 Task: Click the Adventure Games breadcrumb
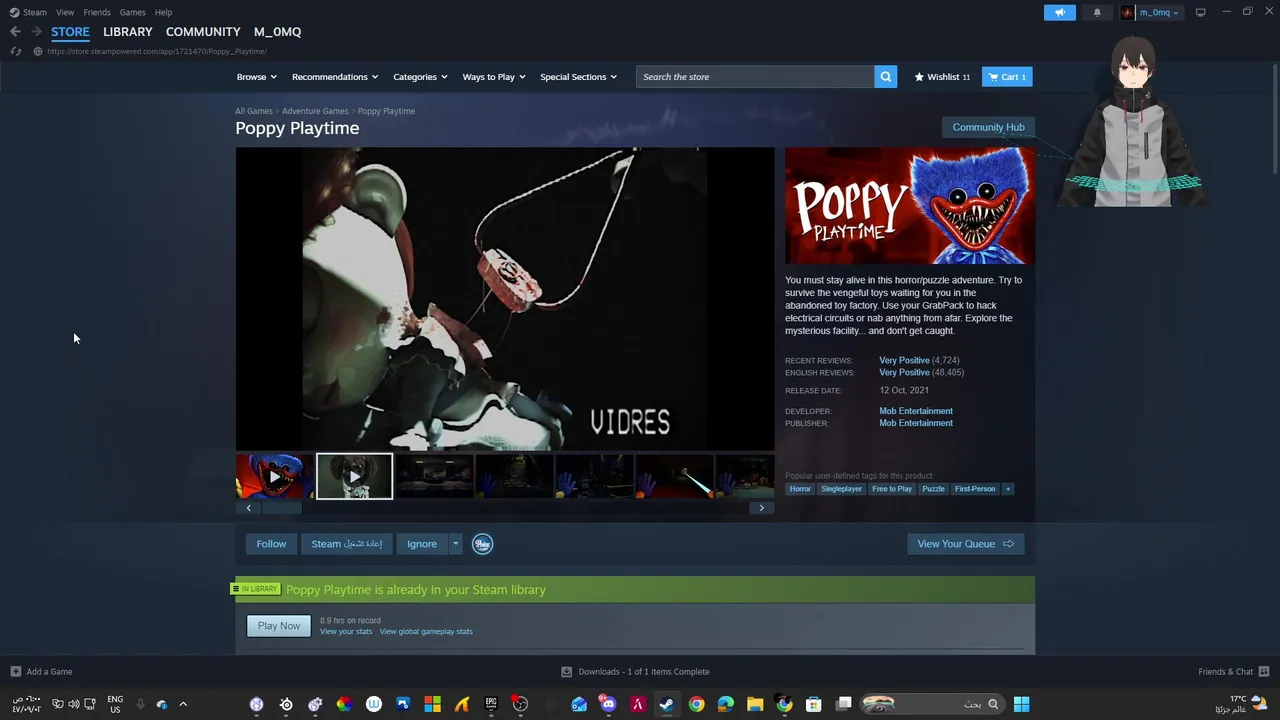pos(315,111)
